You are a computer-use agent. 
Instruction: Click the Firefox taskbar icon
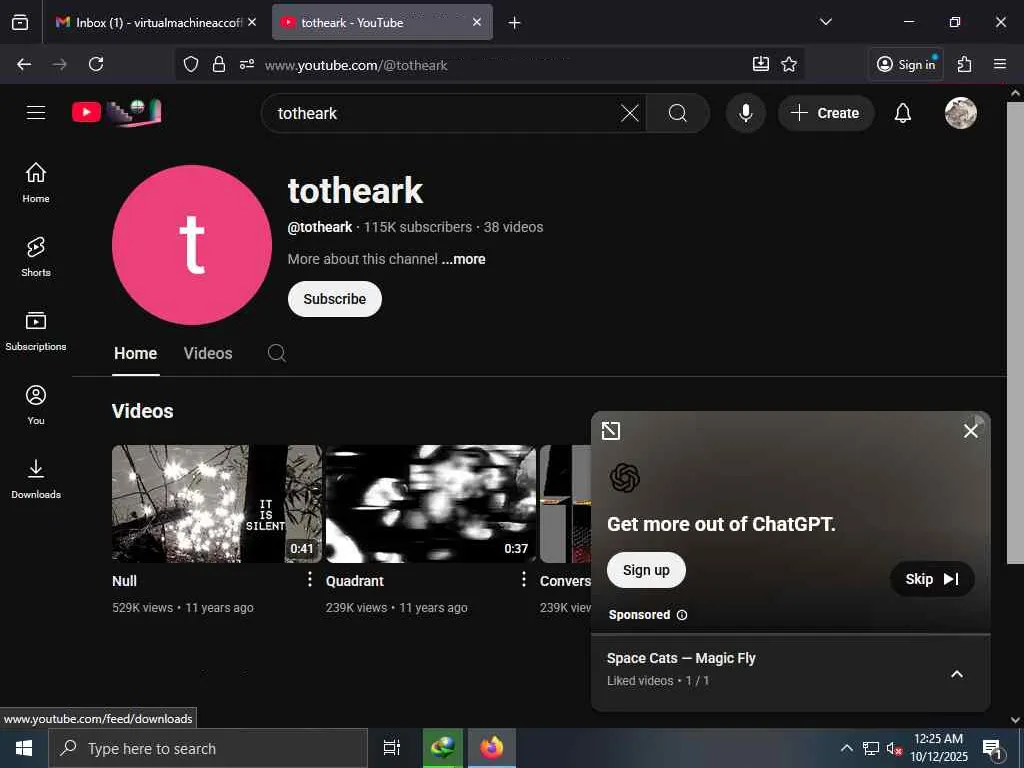tap(492, 748)
